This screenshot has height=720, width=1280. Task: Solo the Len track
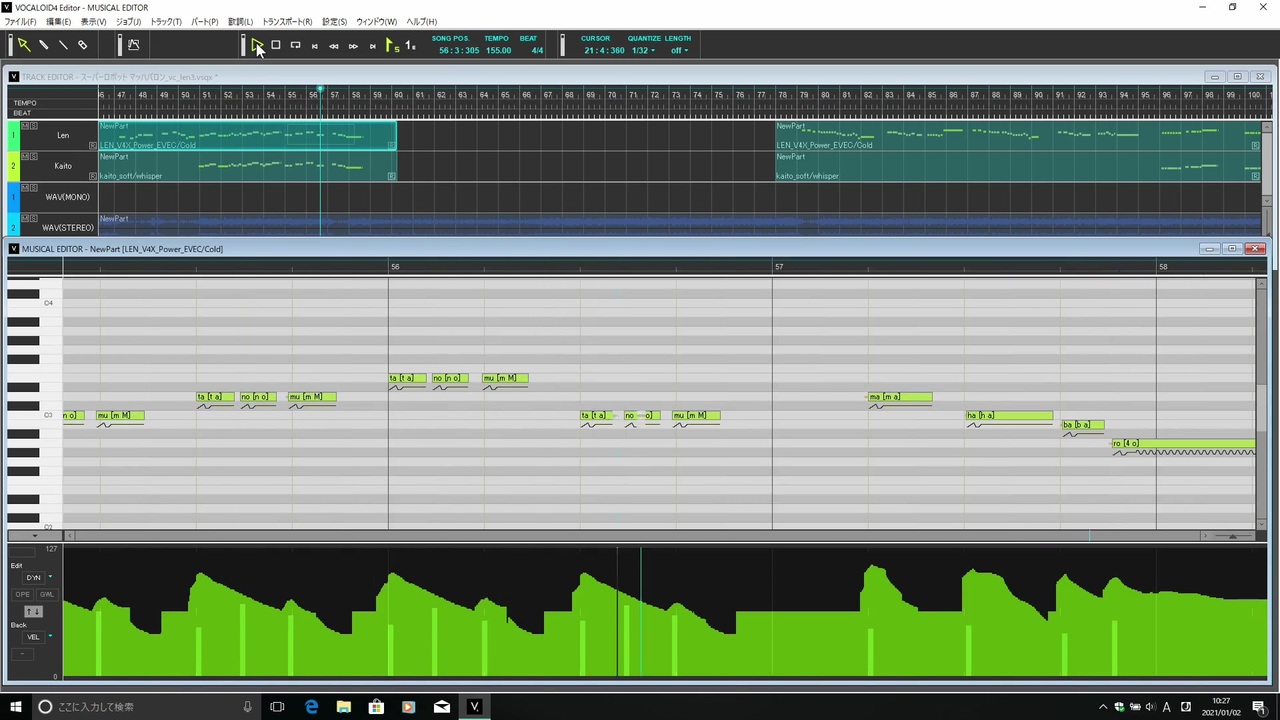[x=32, y=126]
